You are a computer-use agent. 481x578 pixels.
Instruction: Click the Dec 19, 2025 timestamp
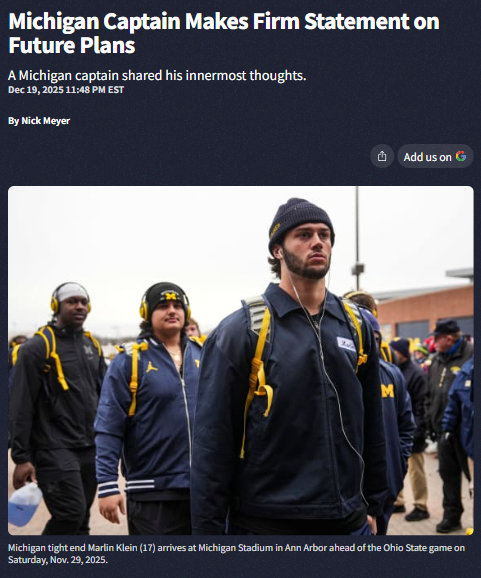[x=66, y=90]
